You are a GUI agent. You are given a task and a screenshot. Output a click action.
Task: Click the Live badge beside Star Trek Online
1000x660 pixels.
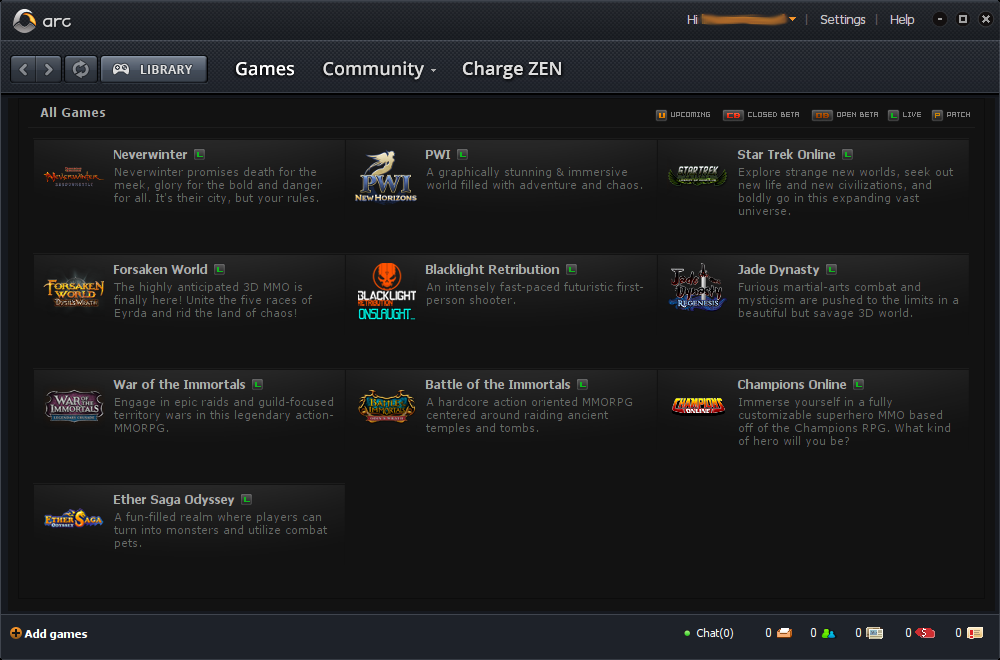point(848,154)
